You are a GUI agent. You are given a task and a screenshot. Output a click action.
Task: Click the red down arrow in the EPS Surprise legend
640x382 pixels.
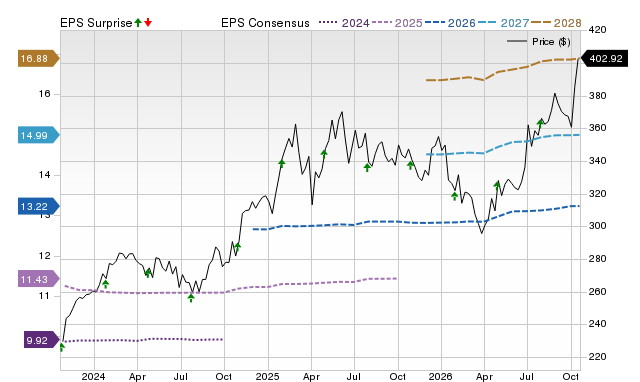[x=148, y=22]
